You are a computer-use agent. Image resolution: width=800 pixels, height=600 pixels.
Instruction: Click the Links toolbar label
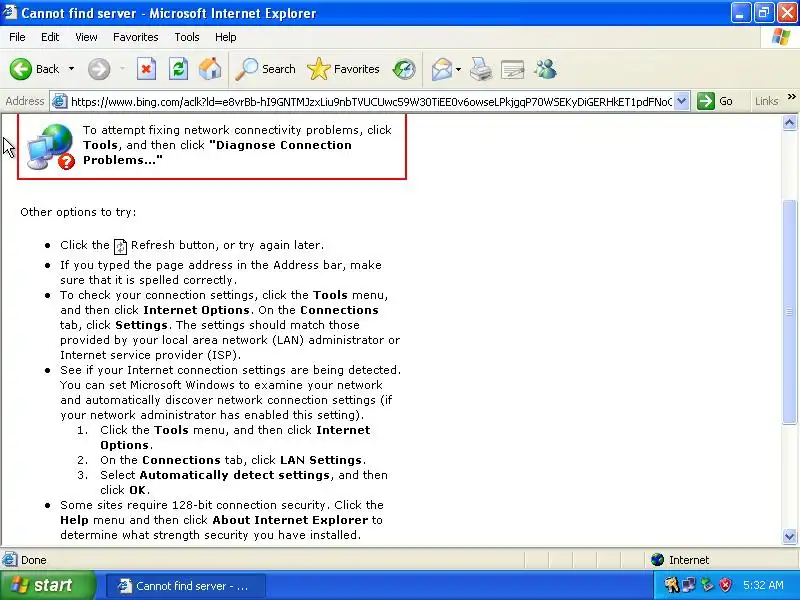click(x=766, y=101)
